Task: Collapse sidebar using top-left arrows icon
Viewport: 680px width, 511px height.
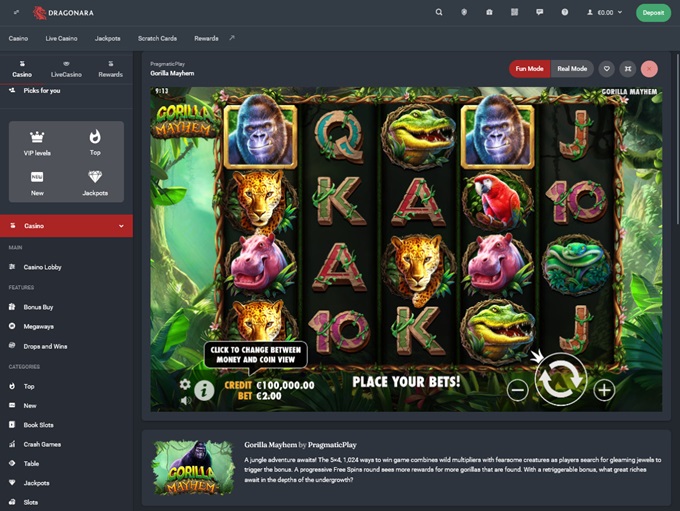Action: pos(16,13)
